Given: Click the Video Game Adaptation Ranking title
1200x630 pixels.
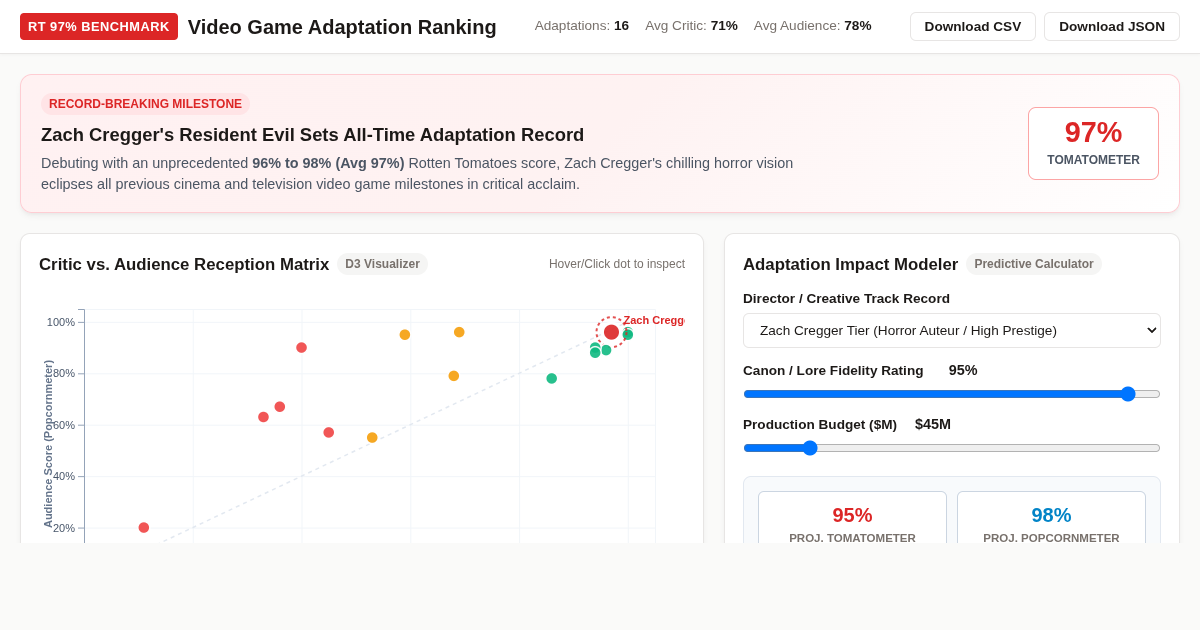Looking at the screenshot, I should [x=342, y=27].
